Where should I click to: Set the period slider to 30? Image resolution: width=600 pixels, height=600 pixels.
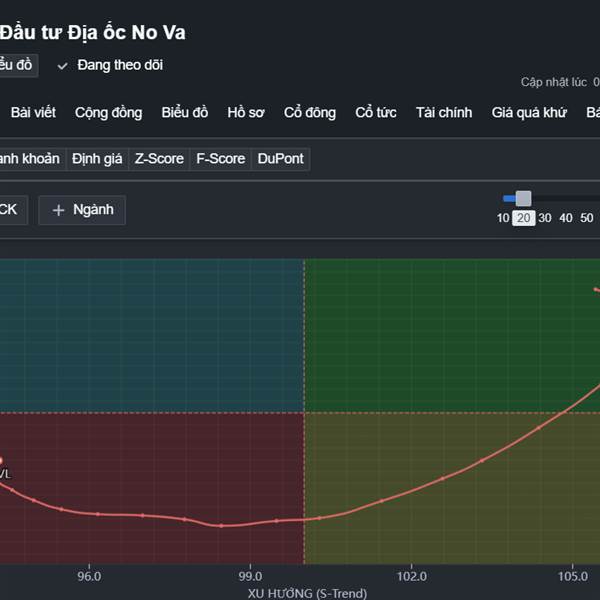click(x=545, y=218)
